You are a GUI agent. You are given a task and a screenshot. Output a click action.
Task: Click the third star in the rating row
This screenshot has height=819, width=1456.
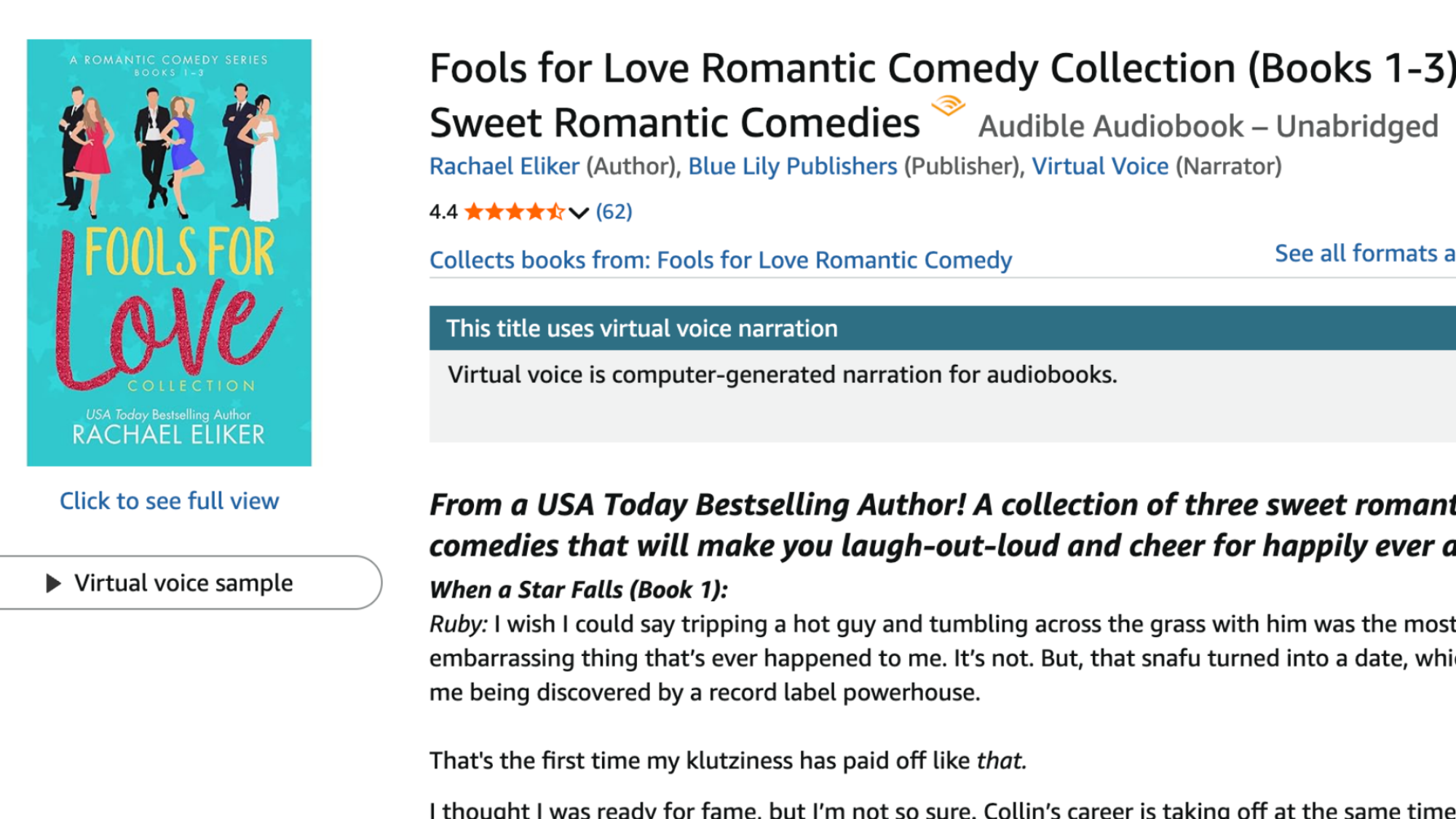click(515, 212)
